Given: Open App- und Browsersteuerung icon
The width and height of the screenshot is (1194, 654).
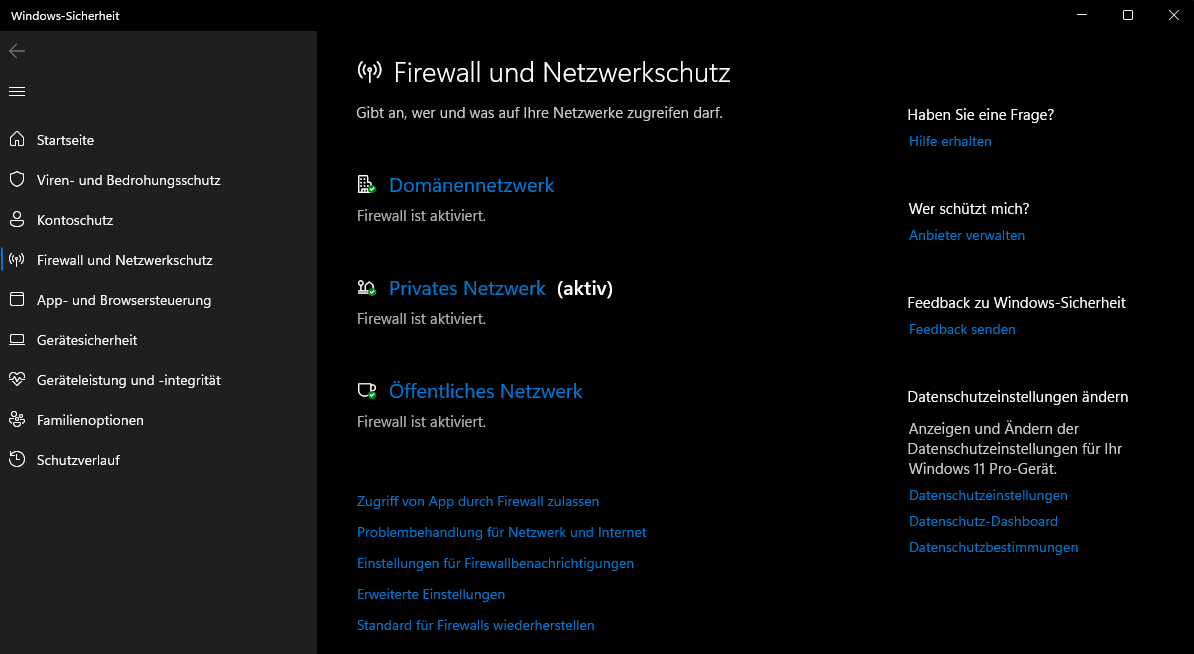Looking at the screenshot, I should pos(16,299).
